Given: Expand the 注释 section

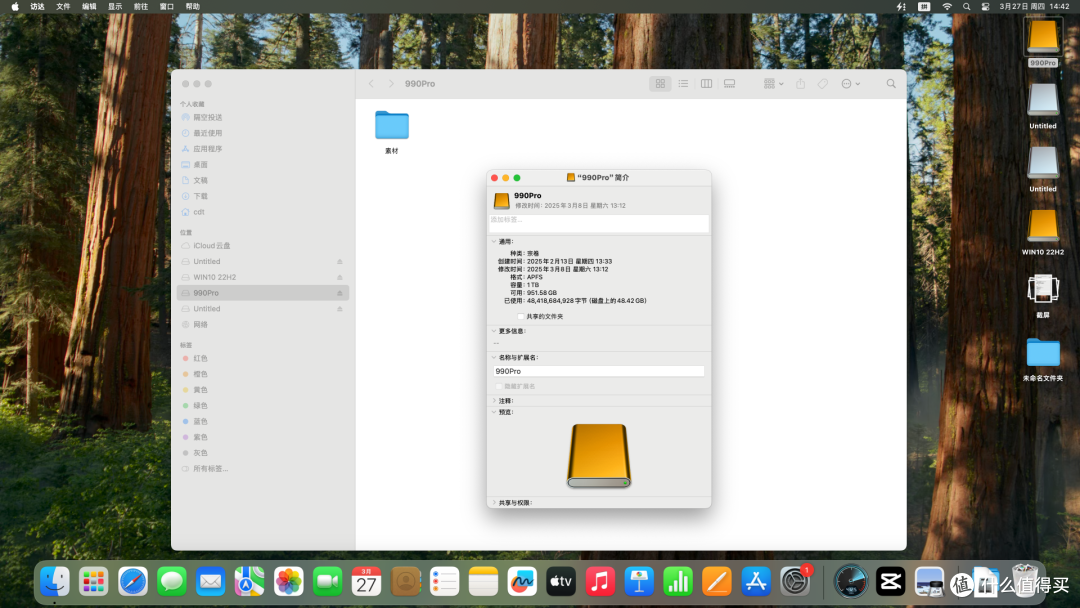Looking at the screenshot, I should click(494, 401).
